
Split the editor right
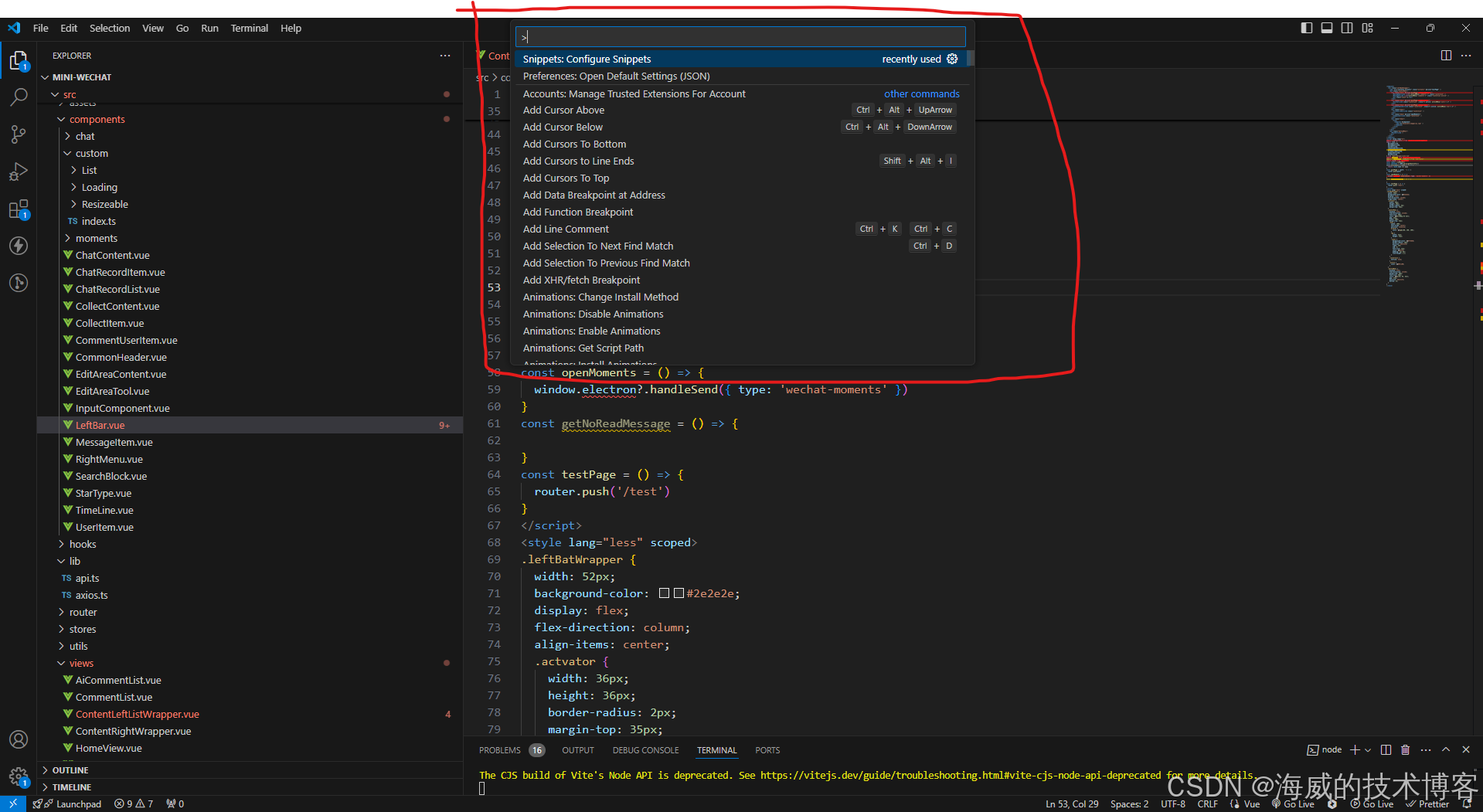coord(1446,56)
